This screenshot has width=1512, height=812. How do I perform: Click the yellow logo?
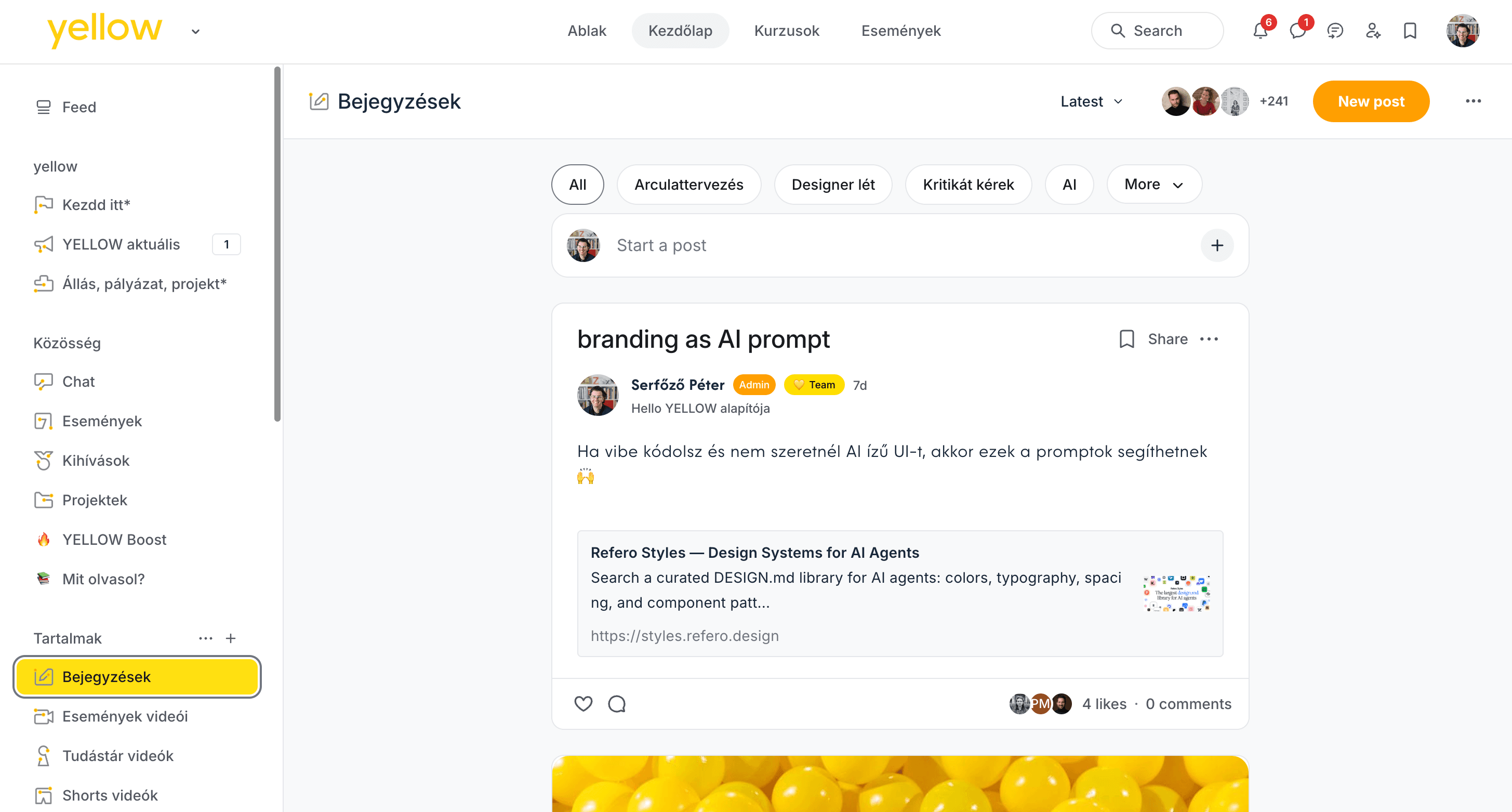104,31
